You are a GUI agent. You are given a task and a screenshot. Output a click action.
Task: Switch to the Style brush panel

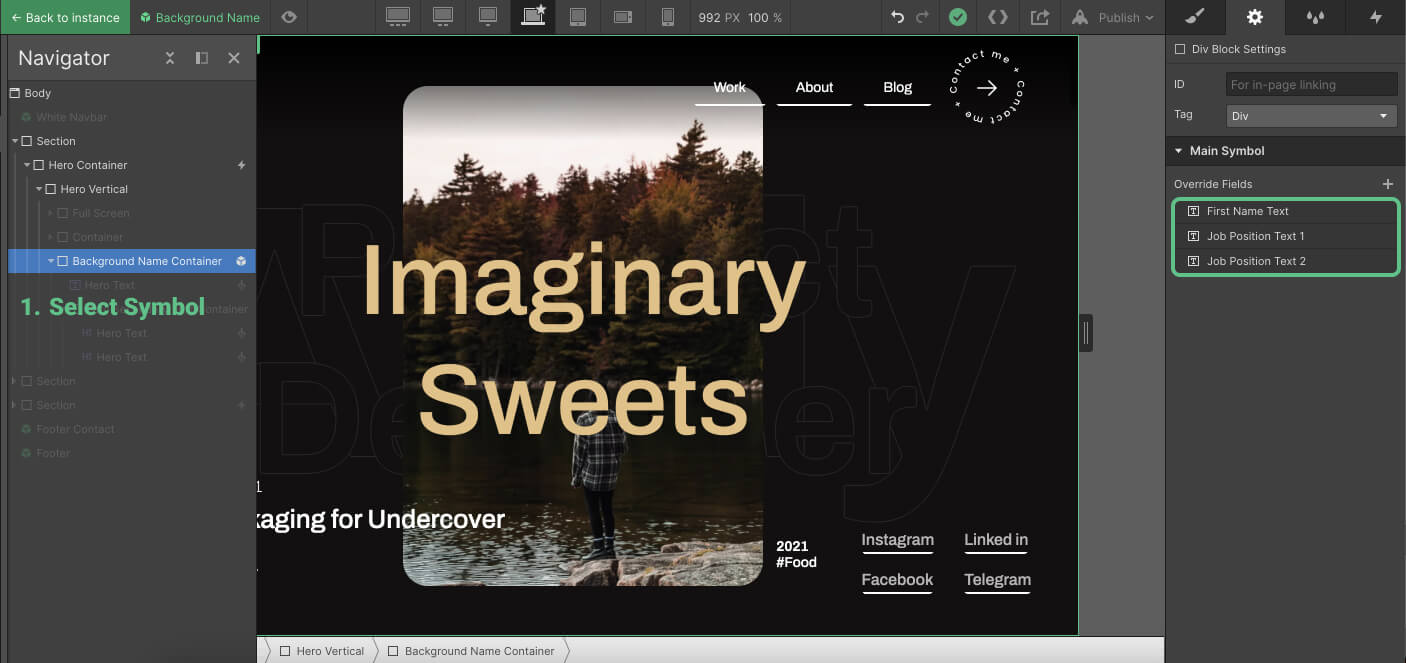coord(1195,17)
